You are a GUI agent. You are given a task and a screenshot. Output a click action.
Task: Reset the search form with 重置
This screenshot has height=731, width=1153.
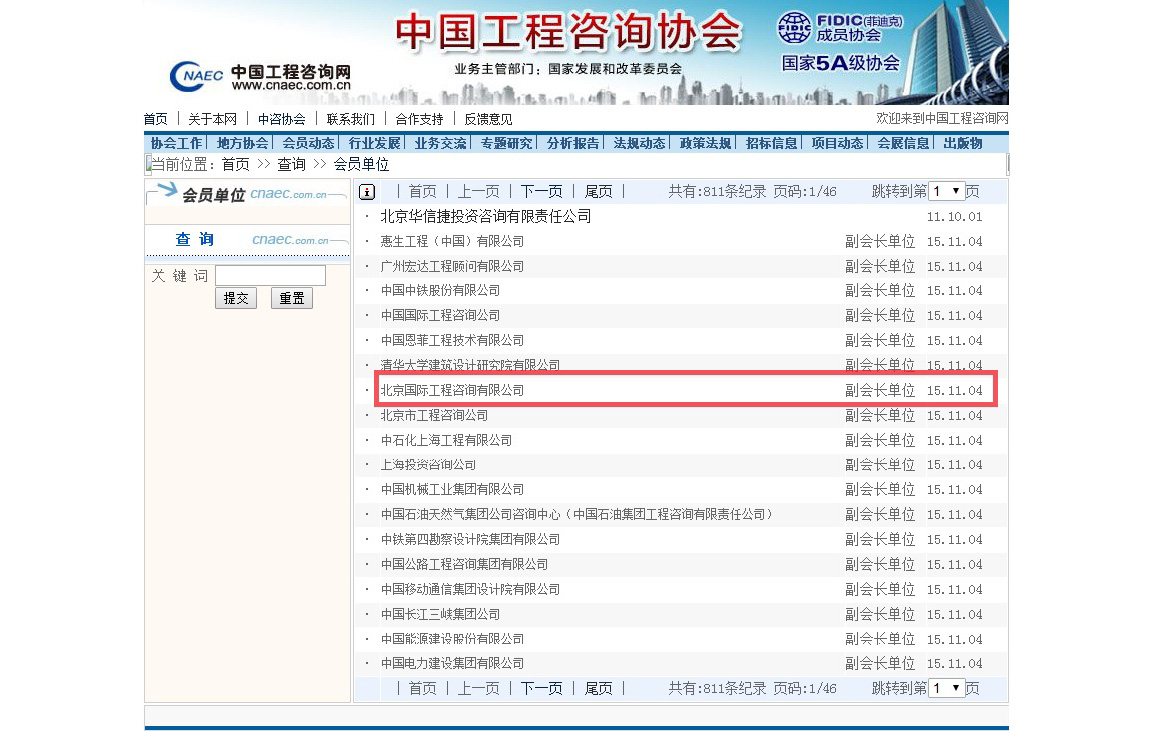(292, 298)
